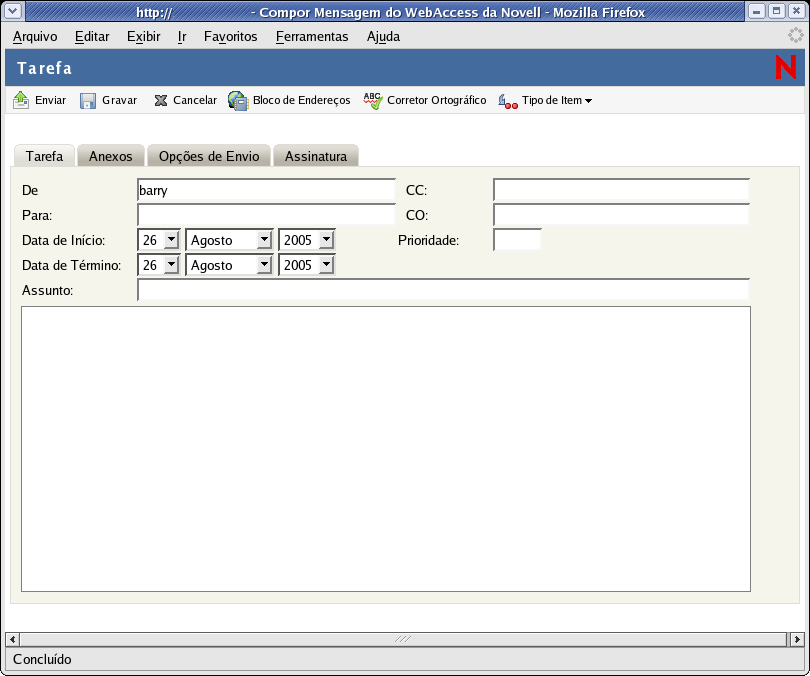Image resolution: width=810 pixels, height=676 pixels.
Task: Click the Enviar send icon
Action: pyautogui.click(x=21, y=100)
